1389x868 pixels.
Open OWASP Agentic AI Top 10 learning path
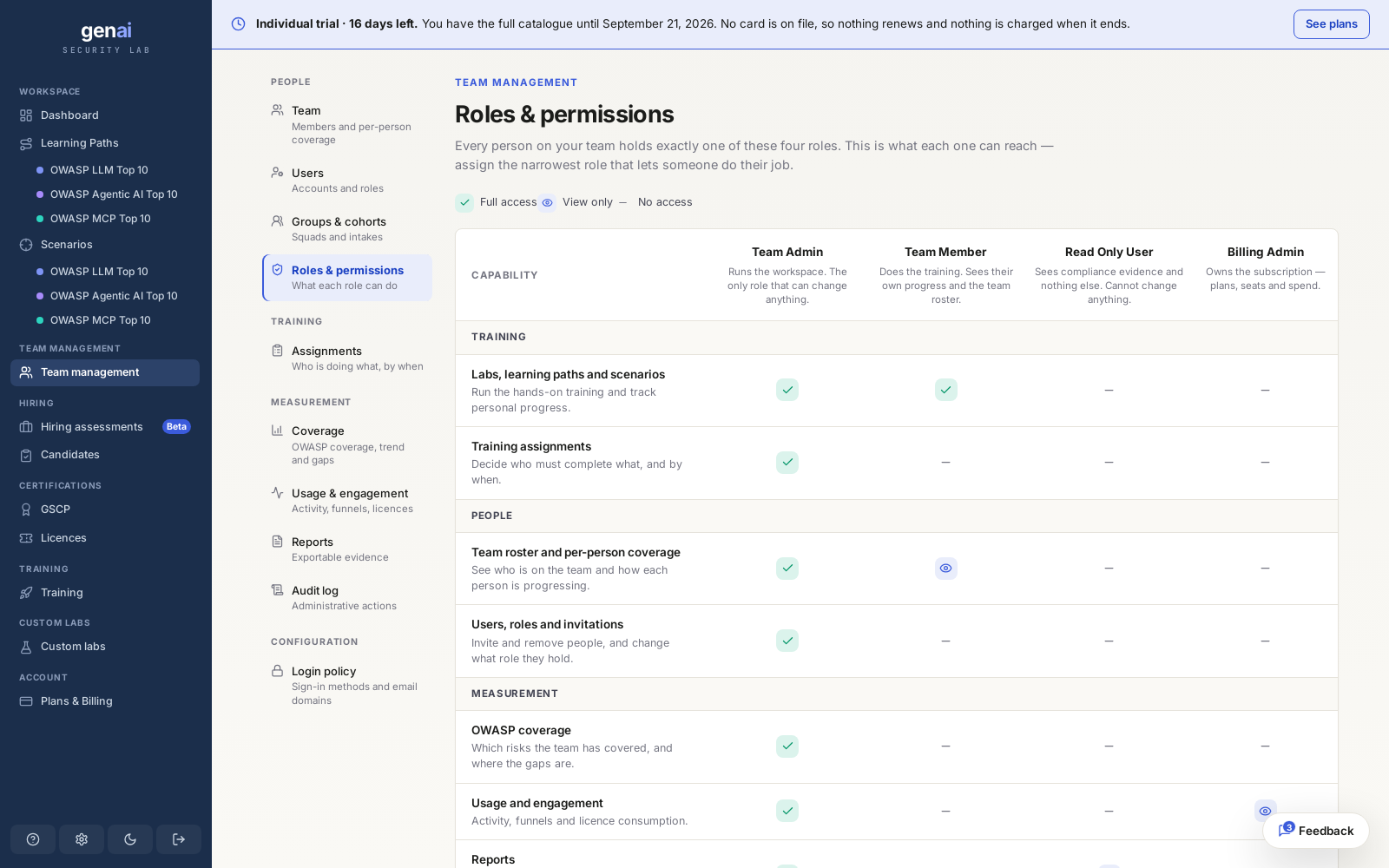(114, 194)
